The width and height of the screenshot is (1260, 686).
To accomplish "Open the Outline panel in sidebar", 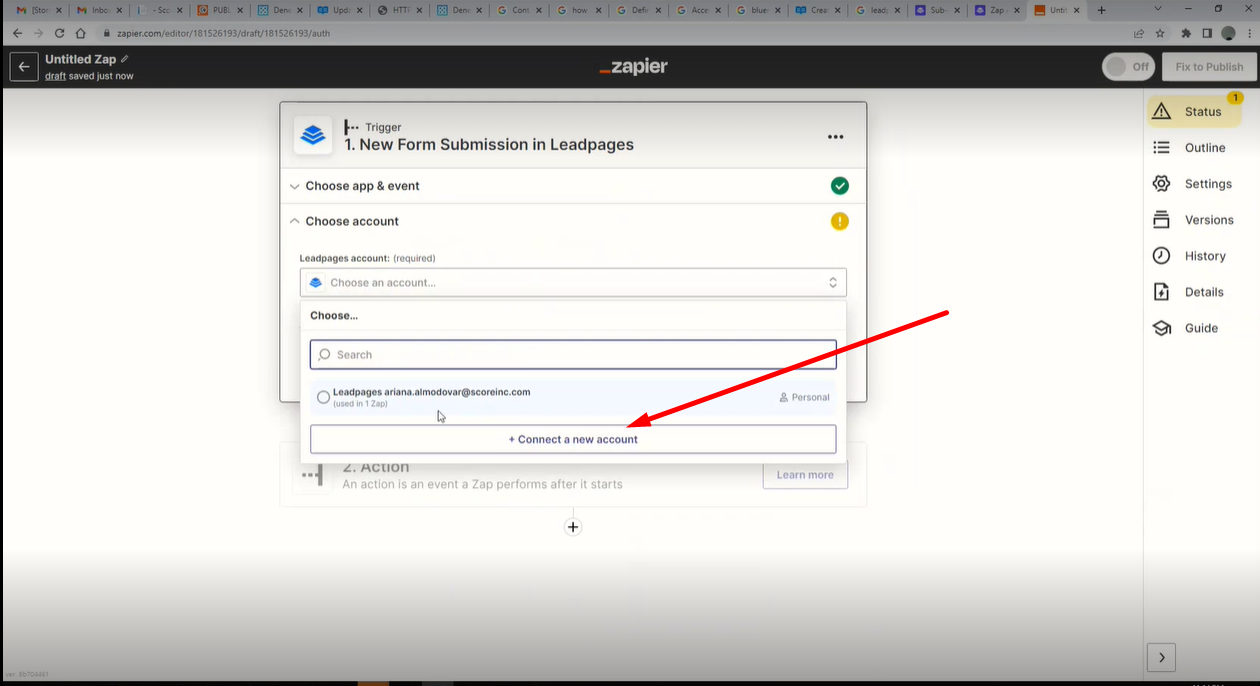I will (x=1189, y=147).
